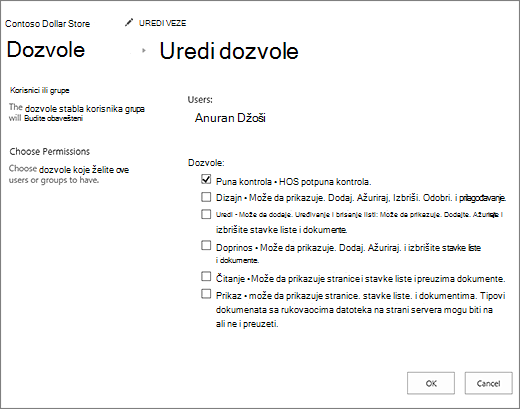Screen dimensions: 520x409
Task: Click the Dozvole: label above checkboxes
Action: tap(206, 163)
